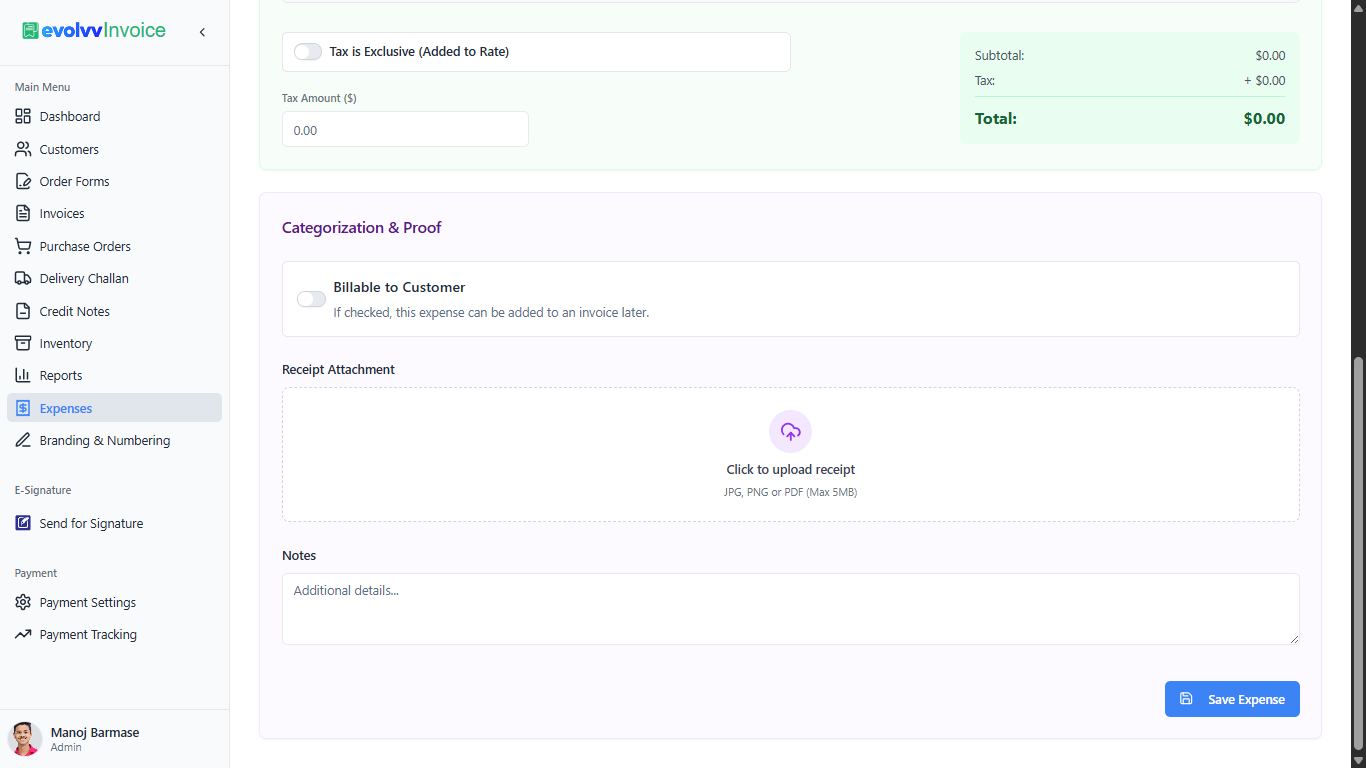Viewport: 1366px width, 768px height.
Task: Open Delivery Challan section
Action: (114, 278)
